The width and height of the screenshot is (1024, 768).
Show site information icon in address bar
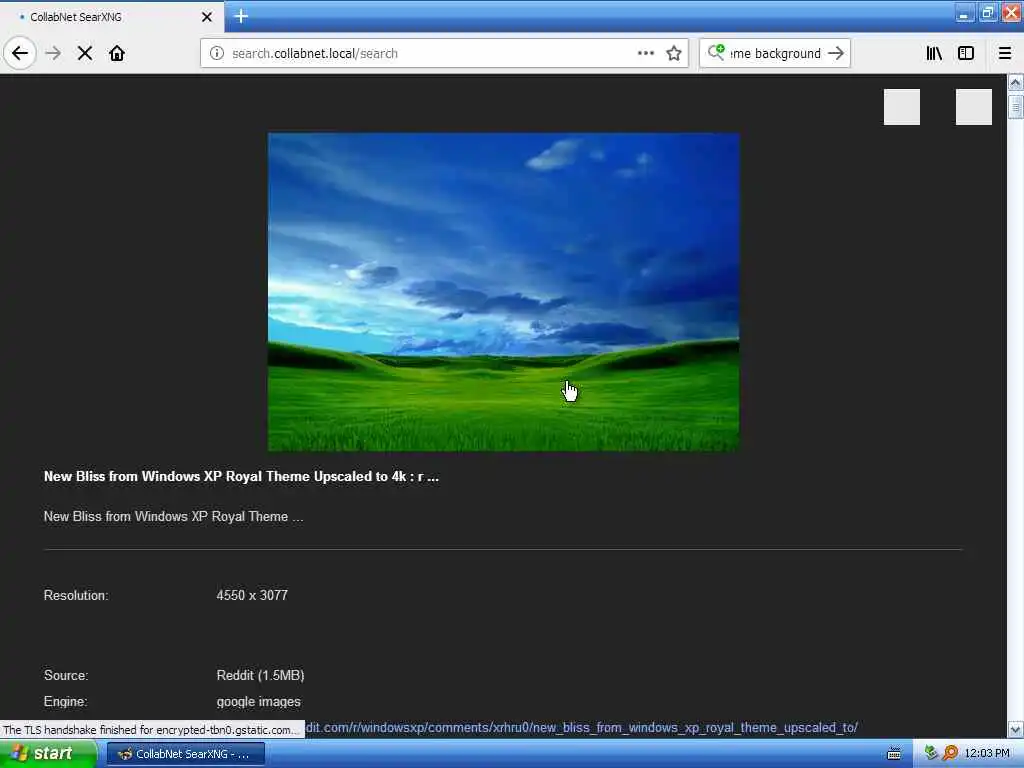pyautogui.click(x=216, y=53)
